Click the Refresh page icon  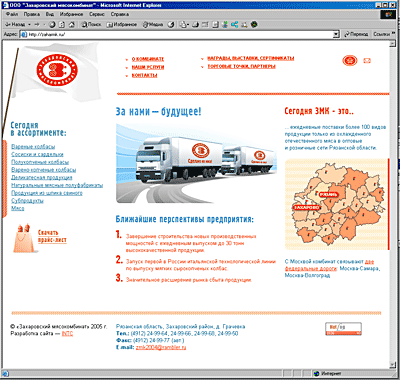click(x=62, y=24)
